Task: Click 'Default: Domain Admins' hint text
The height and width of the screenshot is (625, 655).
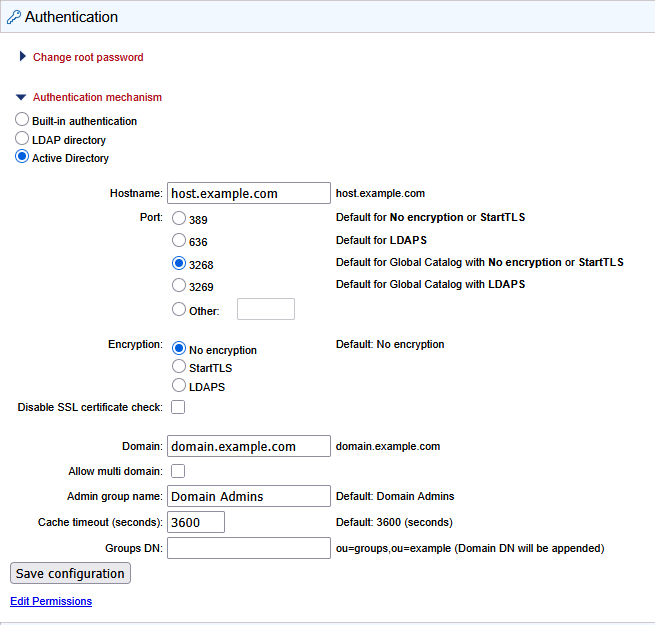Action: pos(395,496)
